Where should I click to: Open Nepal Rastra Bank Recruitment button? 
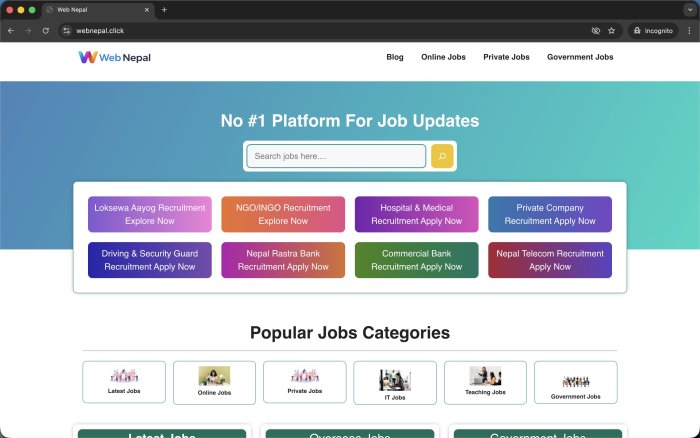[283, 260]
